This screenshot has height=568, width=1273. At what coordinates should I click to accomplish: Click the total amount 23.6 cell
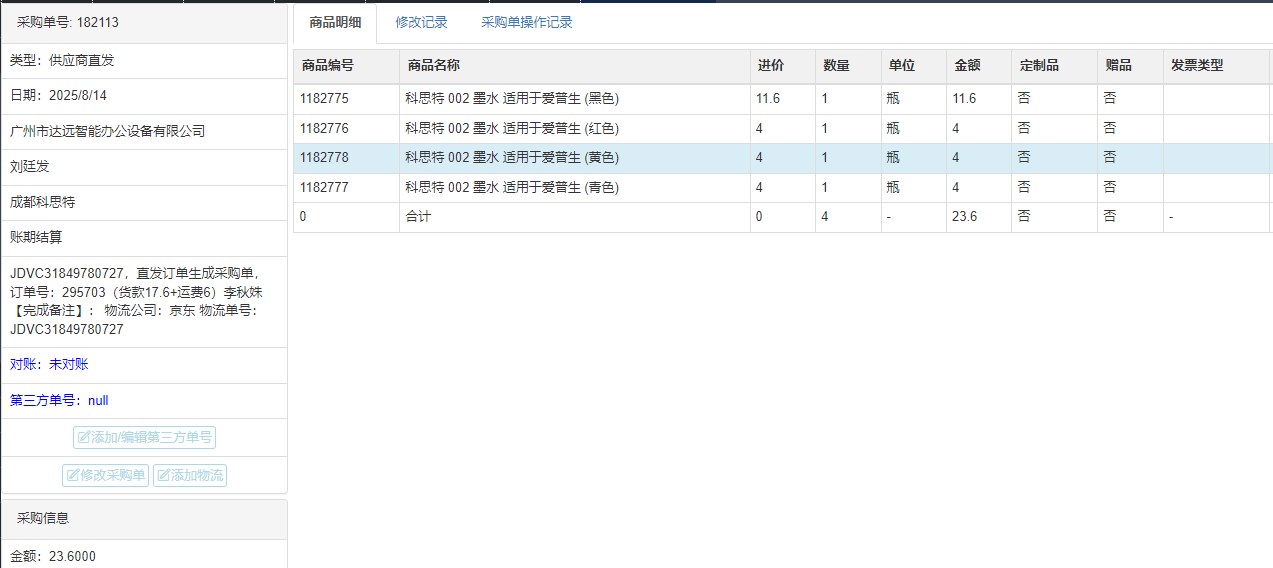(x=979, y=217)
